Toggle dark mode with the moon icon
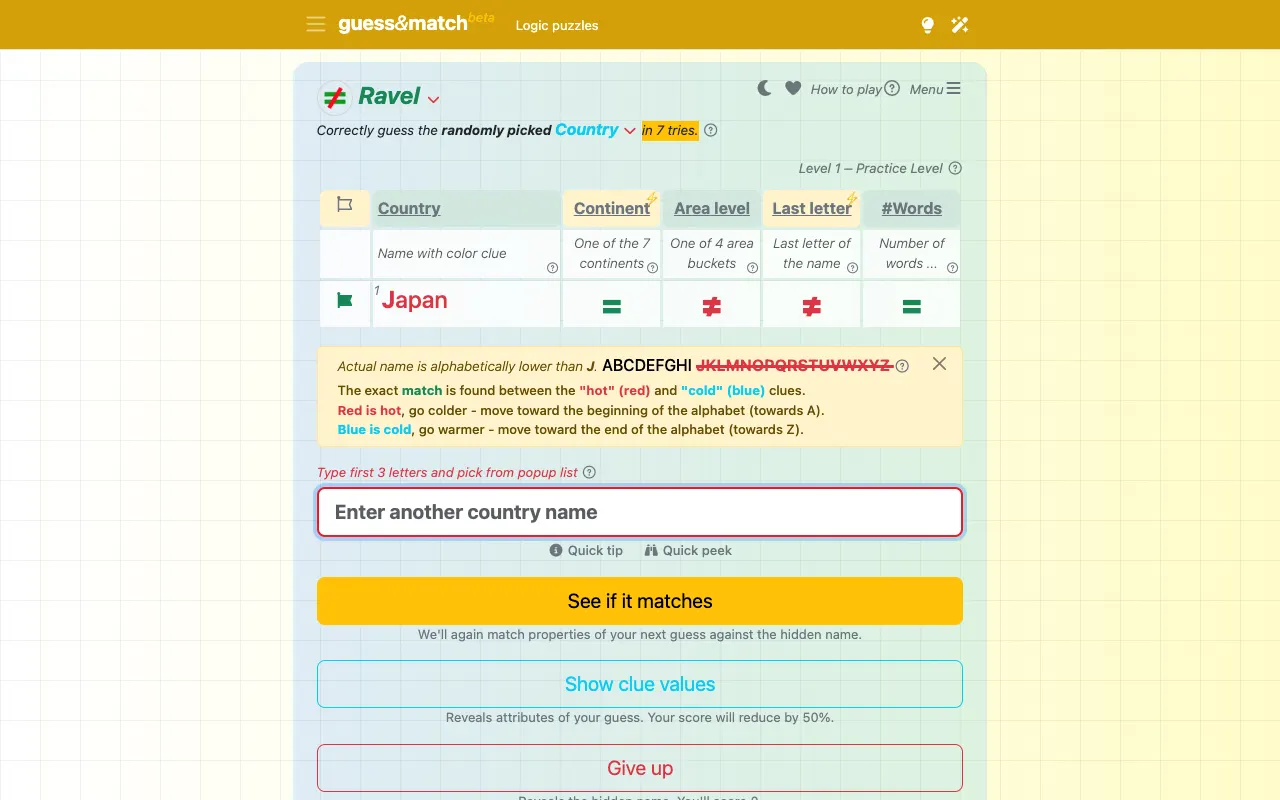 click(x=764, y=88)
